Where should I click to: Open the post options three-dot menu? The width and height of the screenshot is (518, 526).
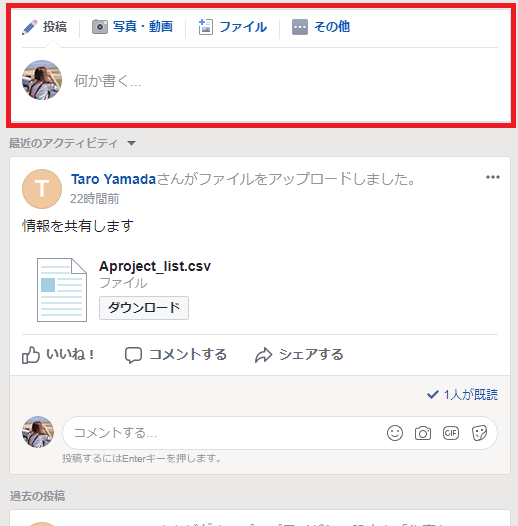493,177
